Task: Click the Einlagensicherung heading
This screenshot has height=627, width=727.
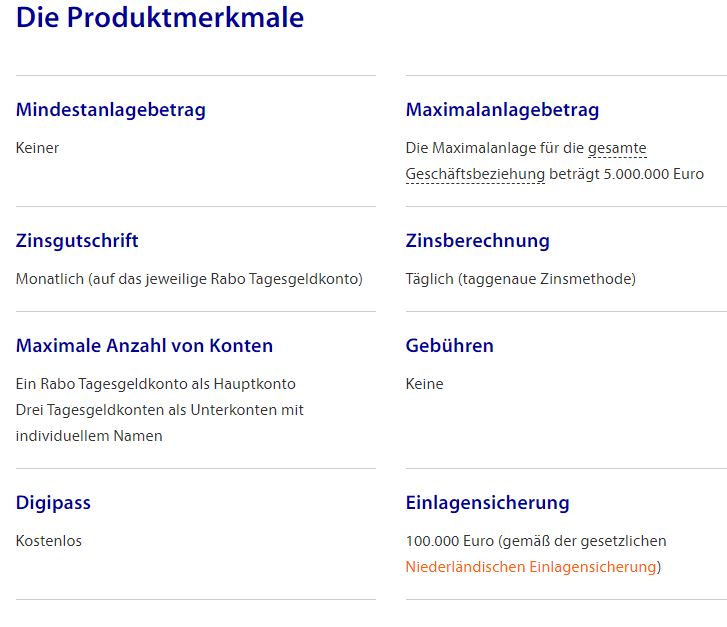Action: 487,503
